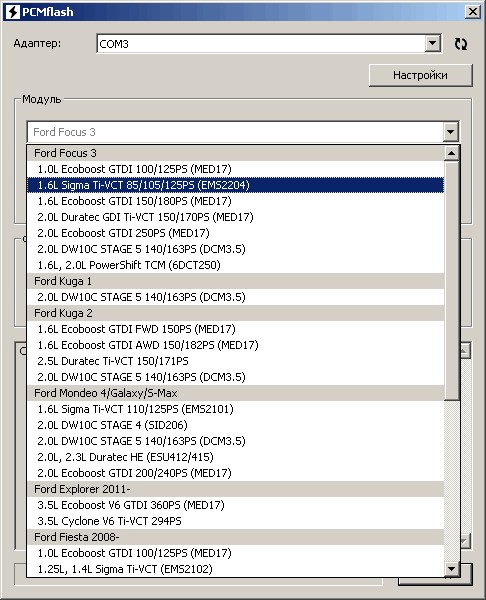
Task: Select 1.6L Ecoboost GTDI AWD 150/182PS
Action: coord(235,345)
